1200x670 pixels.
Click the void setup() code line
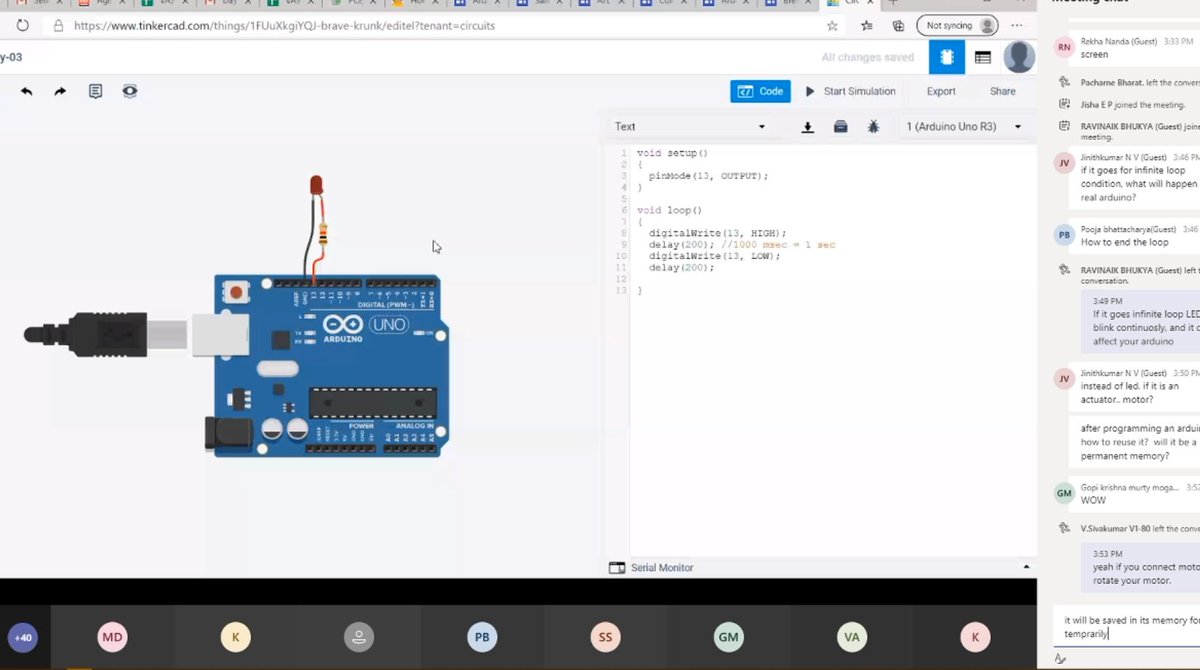point(672,152)
